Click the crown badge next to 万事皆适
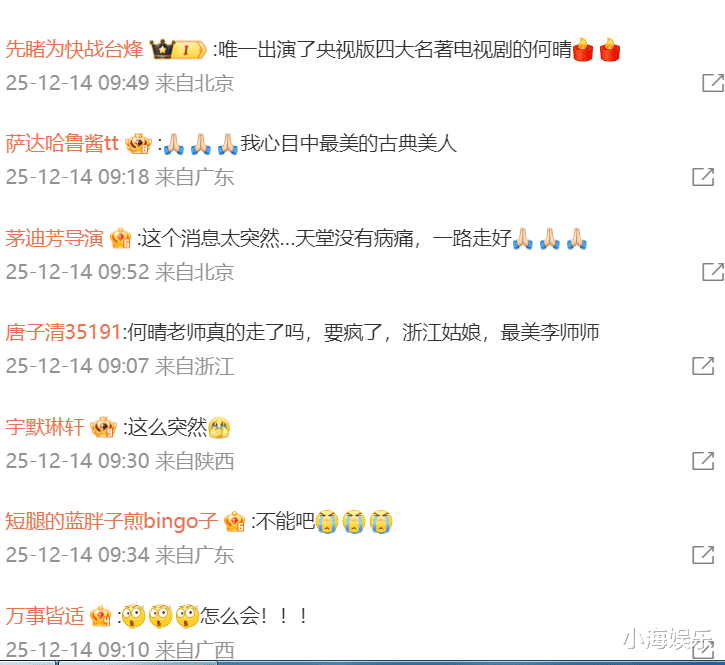 pos(100,616)
